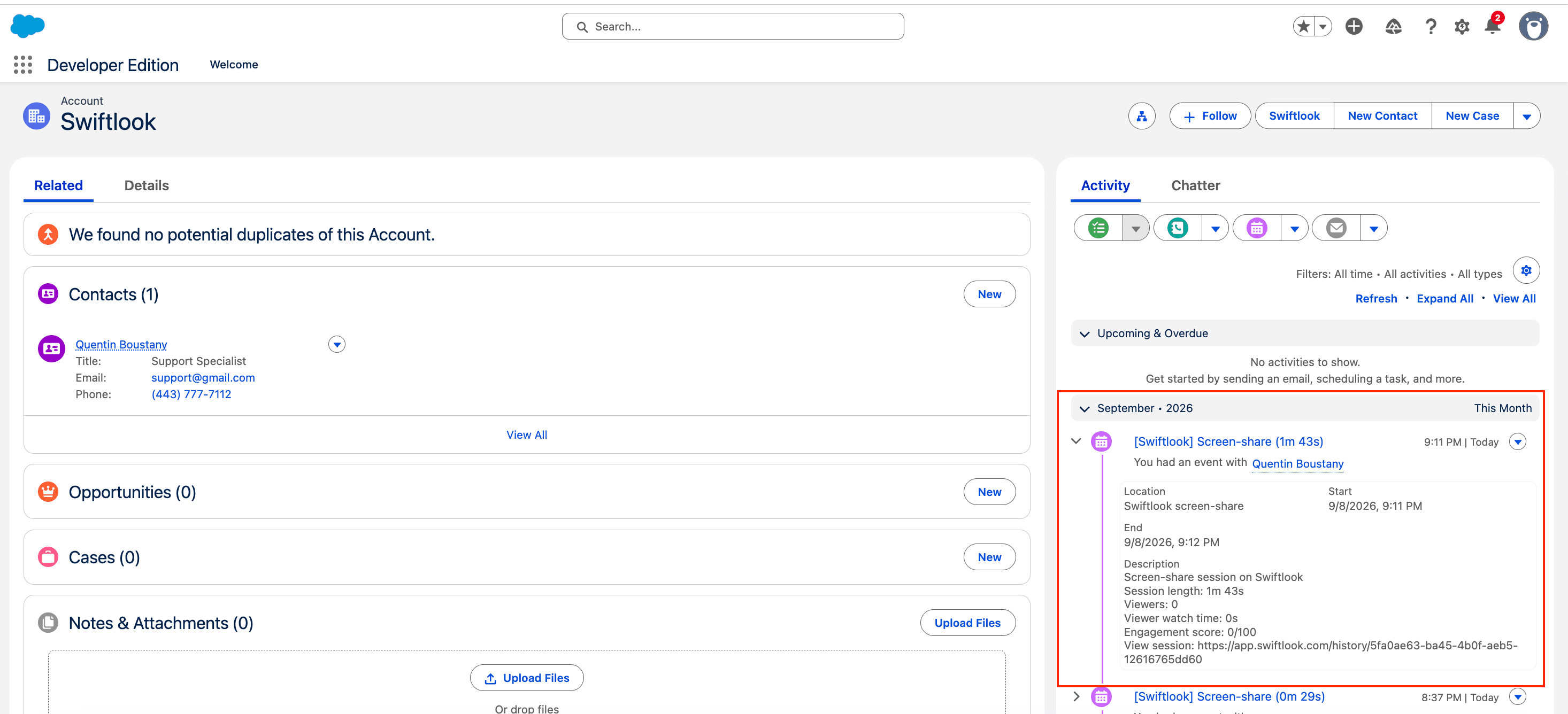Click Log a Call icon
This screenshot has width=1568, height=714.
click(1177, 228)
